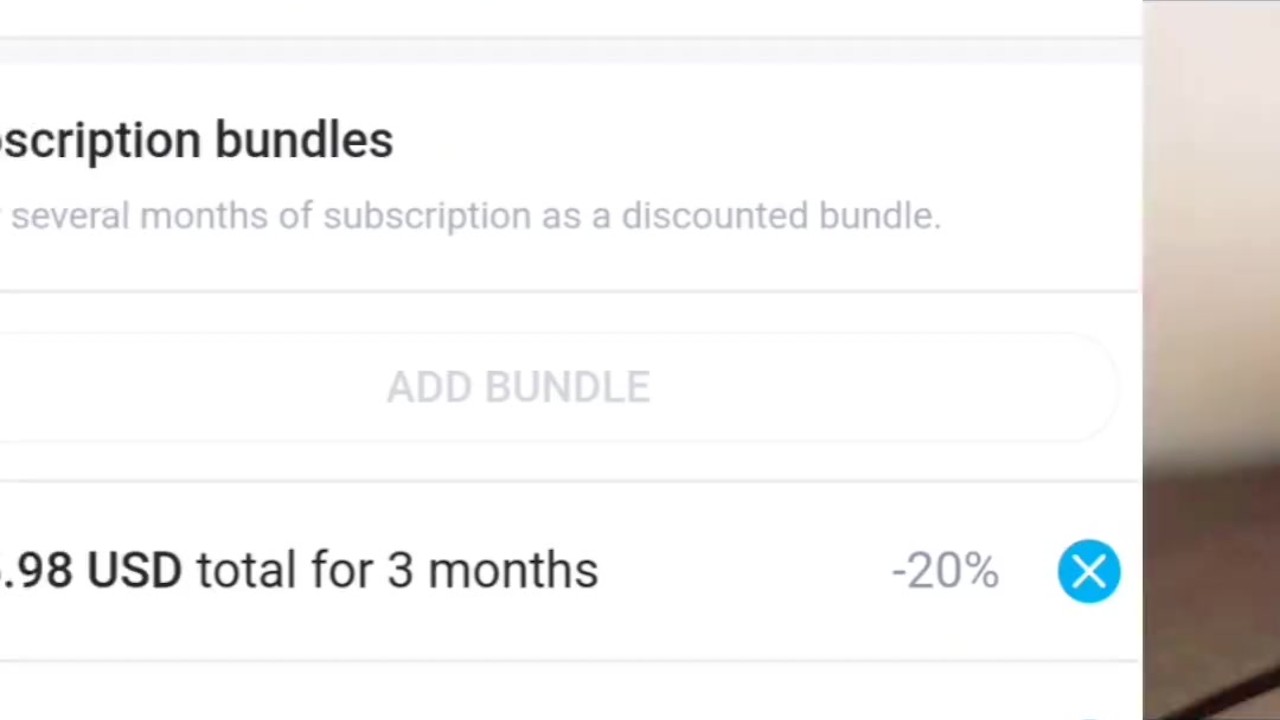Viewport: 1280px width, 720px height.
Task: Click the -20% discount label
Action: (x=945, y=571)
